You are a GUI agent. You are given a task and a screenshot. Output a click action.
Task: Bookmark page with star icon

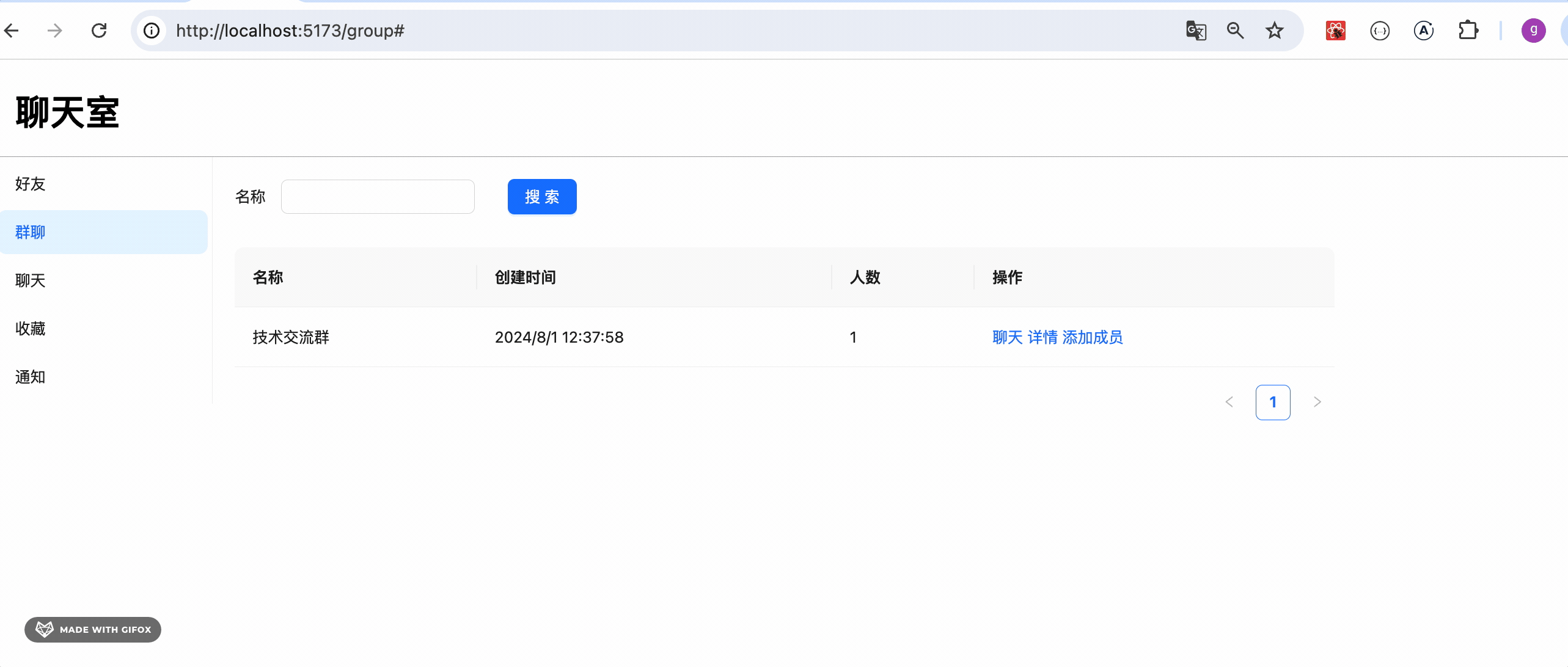point(1275,31)
